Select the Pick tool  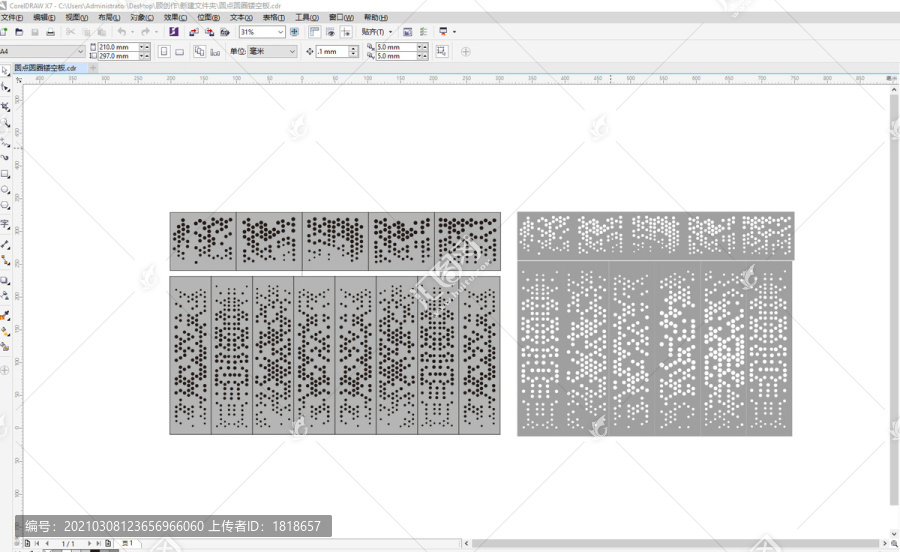(5, 71)
